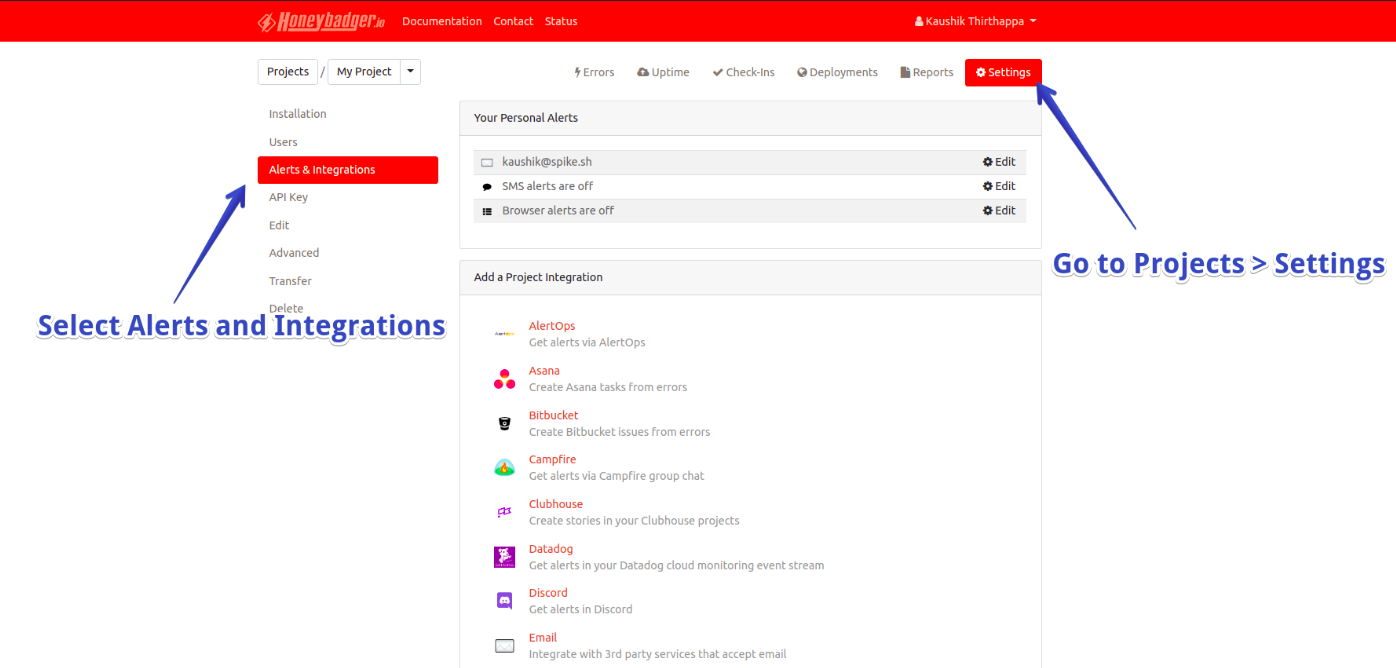Click the Documentation link in header

pos(442,21)
